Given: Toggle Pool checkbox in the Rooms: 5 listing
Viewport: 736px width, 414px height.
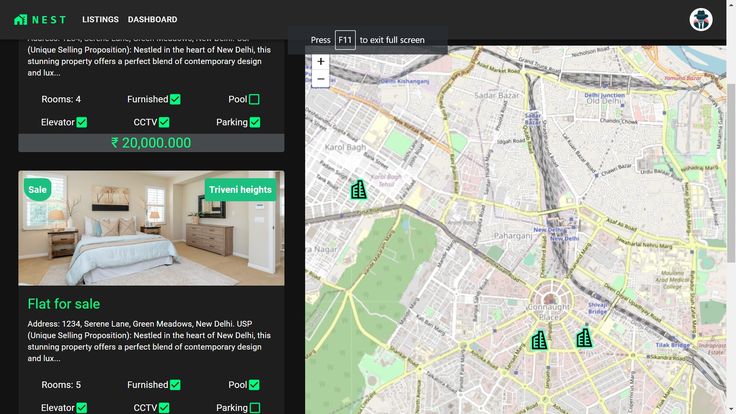Looking at the screenshot, I should [254, 385].
